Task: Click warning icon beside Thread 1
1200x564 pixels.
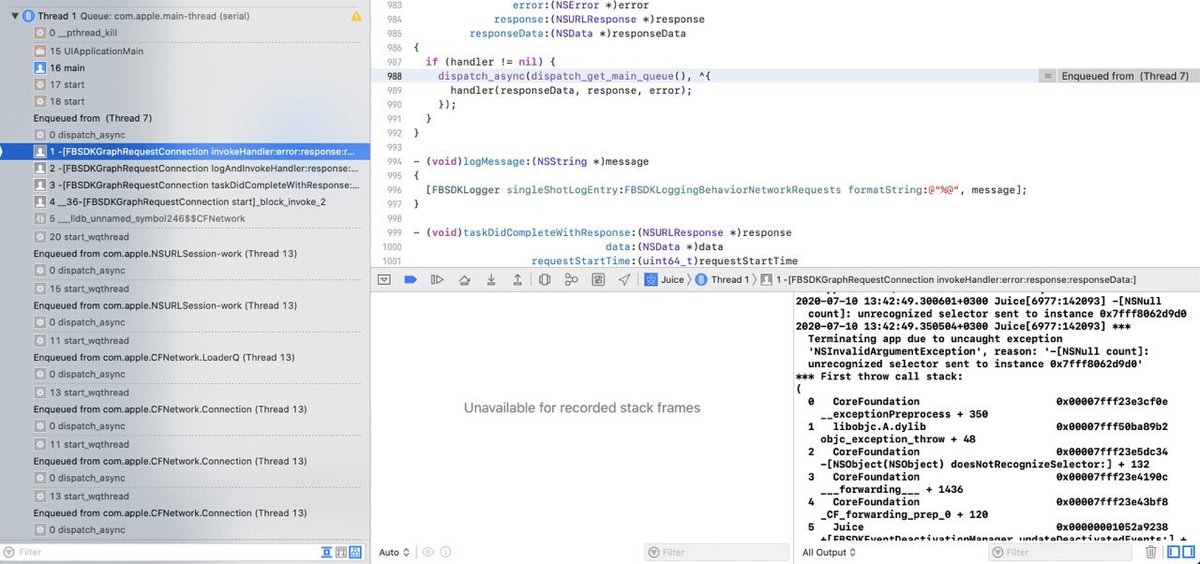Action: click(357, 17)
